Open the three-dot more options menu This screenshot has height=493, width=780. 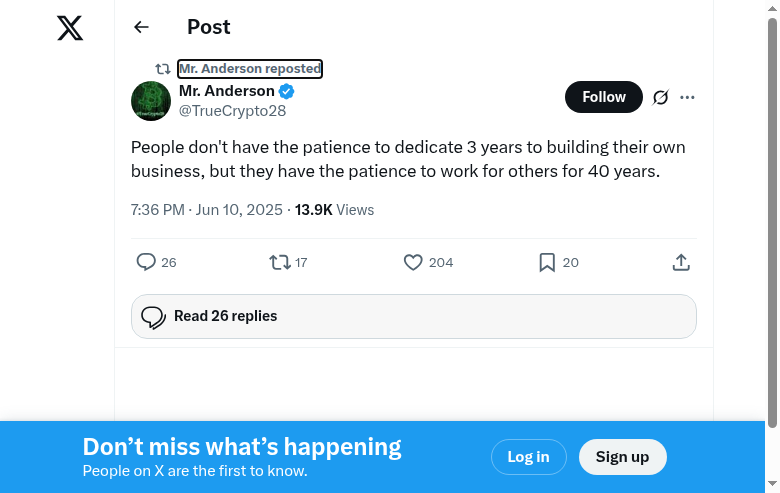(687, 97)
